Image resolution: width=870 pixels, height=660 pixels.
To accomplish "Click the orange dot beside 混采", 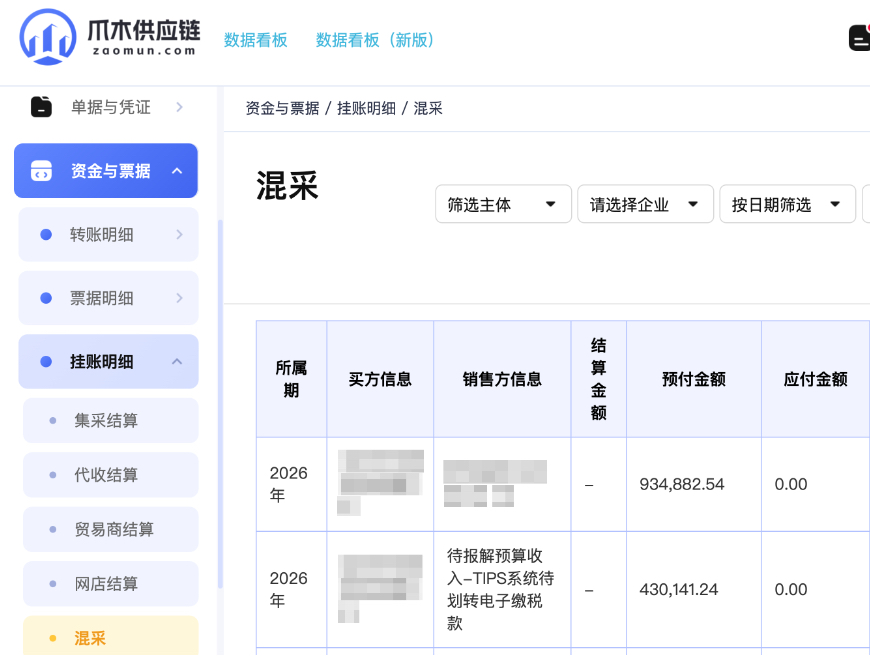I will [53, 638].
